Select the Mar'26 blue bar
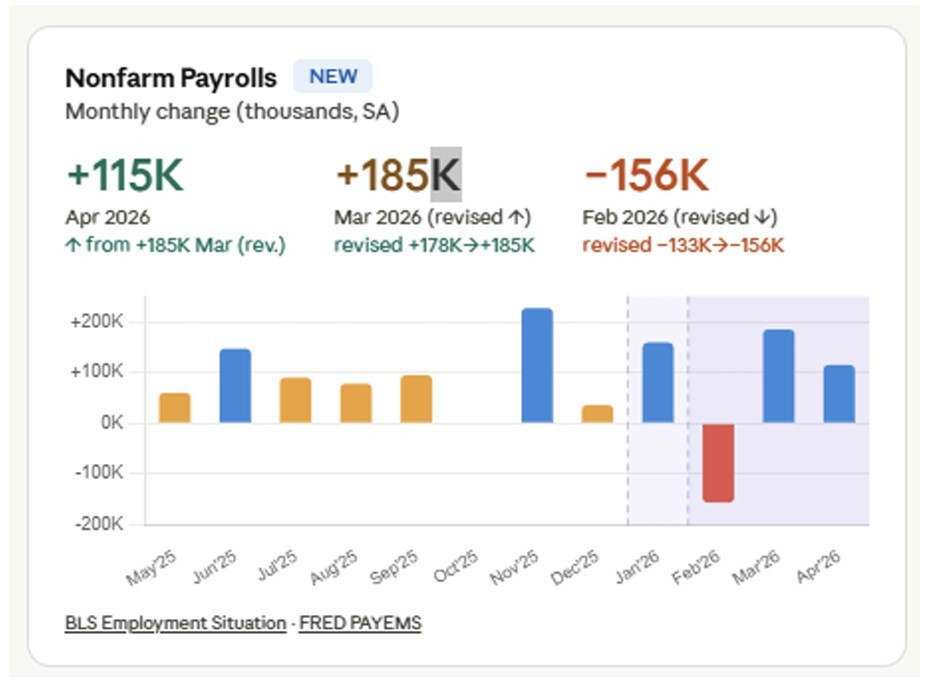The height and width of the screenshot is (690, 926). pyautogui.click(x=779, y=376)
